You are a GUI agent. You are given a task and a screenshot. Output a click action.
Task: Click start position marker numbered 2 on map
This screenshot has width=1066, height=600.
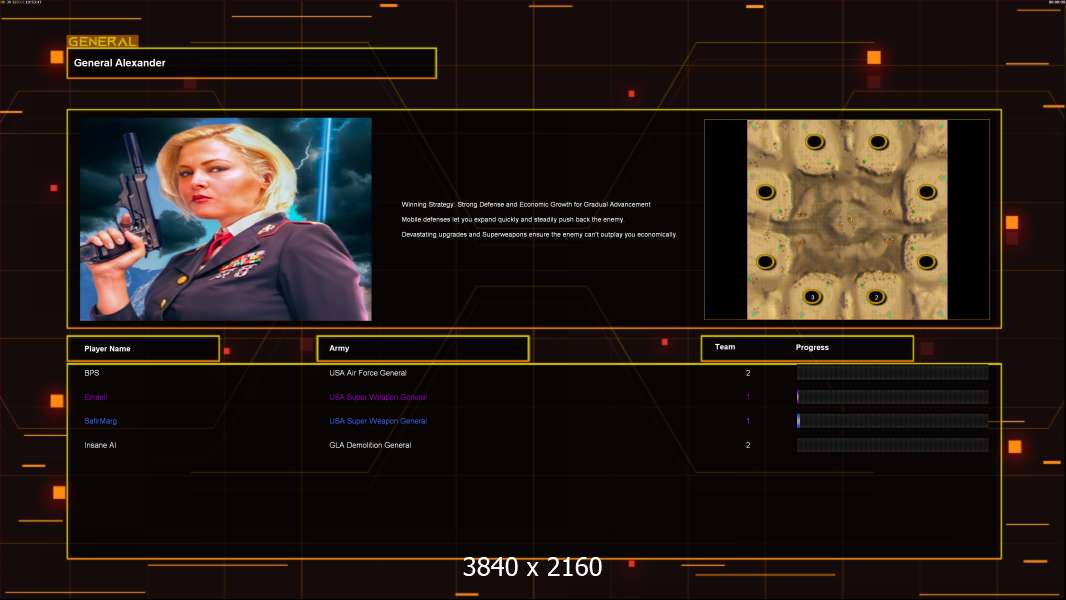pos(876,297)
